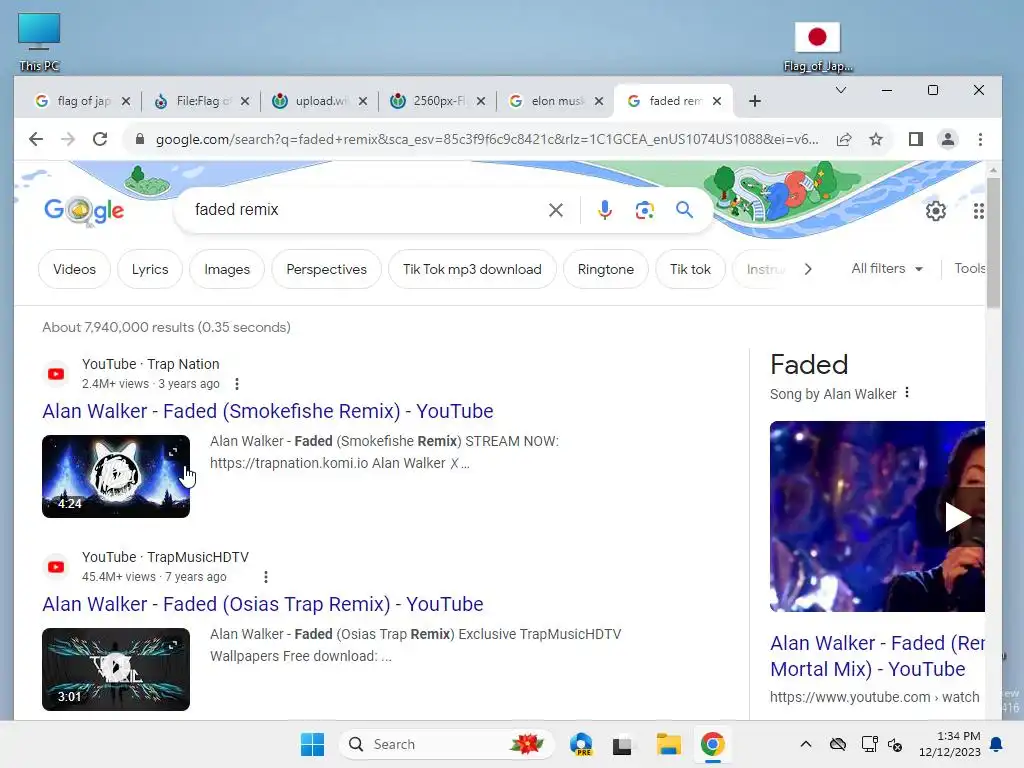1024x768 pixels.
Task: Click the site padlock icon
Action: tap(139, 139)
